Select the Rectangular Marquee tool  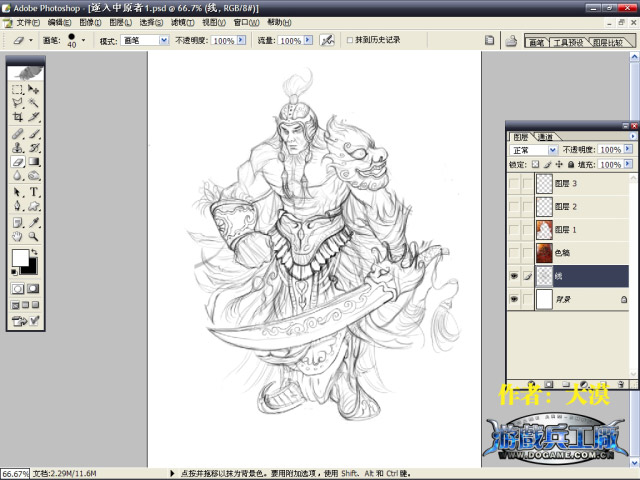click(17, 89)
